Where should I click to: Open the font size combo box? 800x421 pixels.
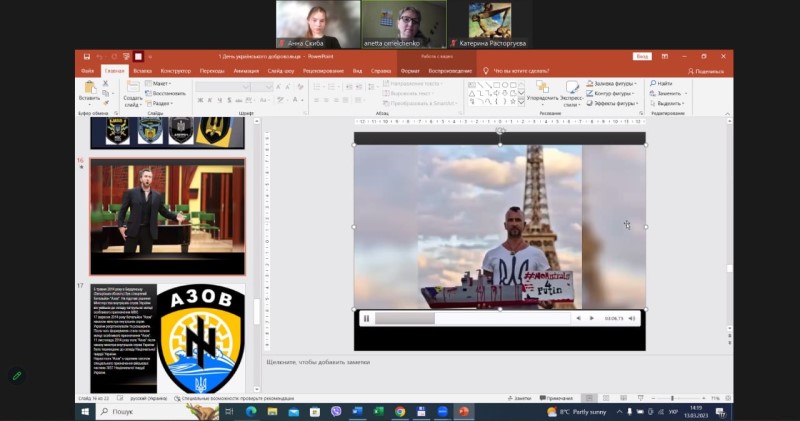click(x=262, y=87)
